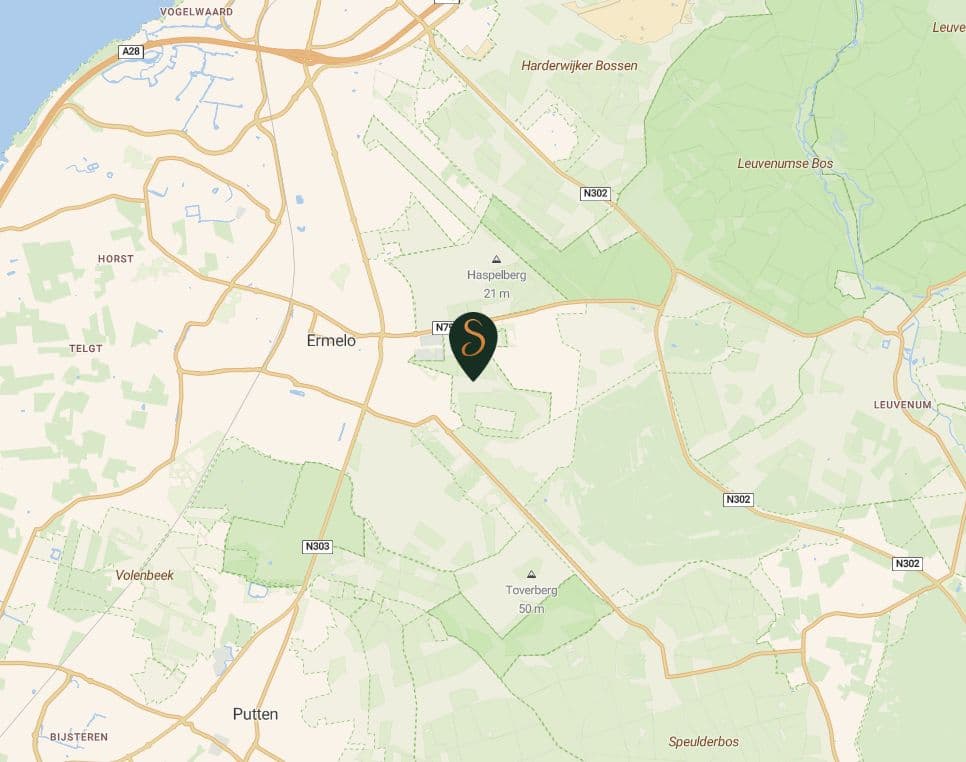Click the N302 badge at far right edge
966x762 pixels.
click(907, 564)
